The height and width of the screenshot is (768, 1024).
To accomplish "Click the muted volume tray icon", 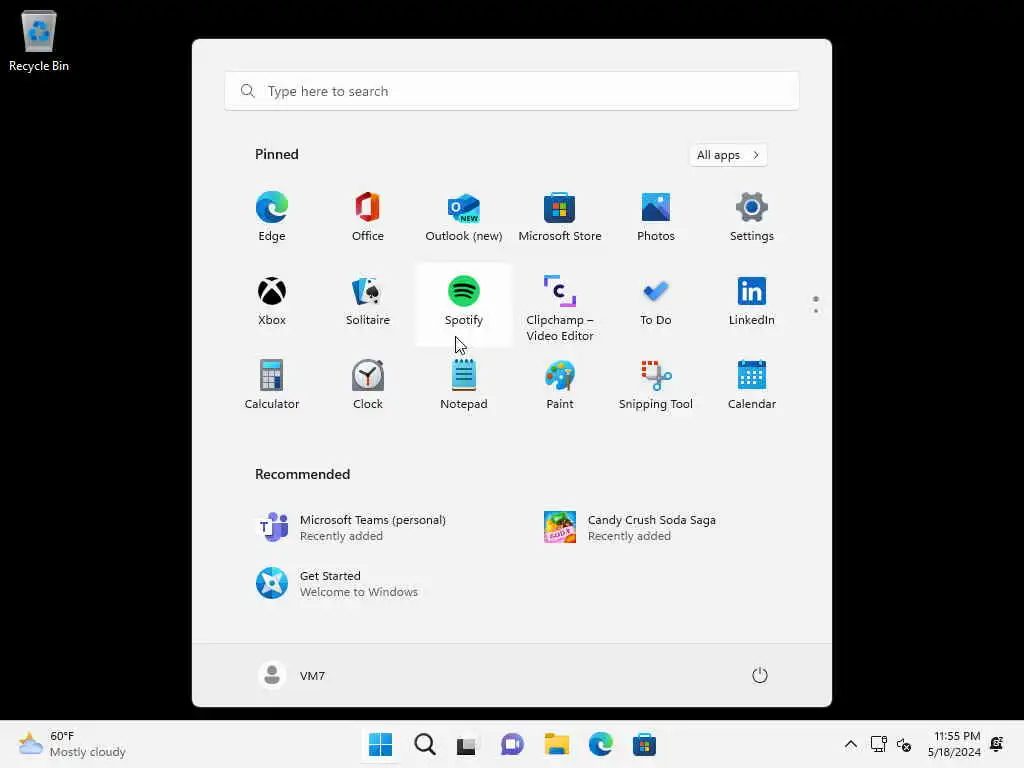I will [904, 744].
